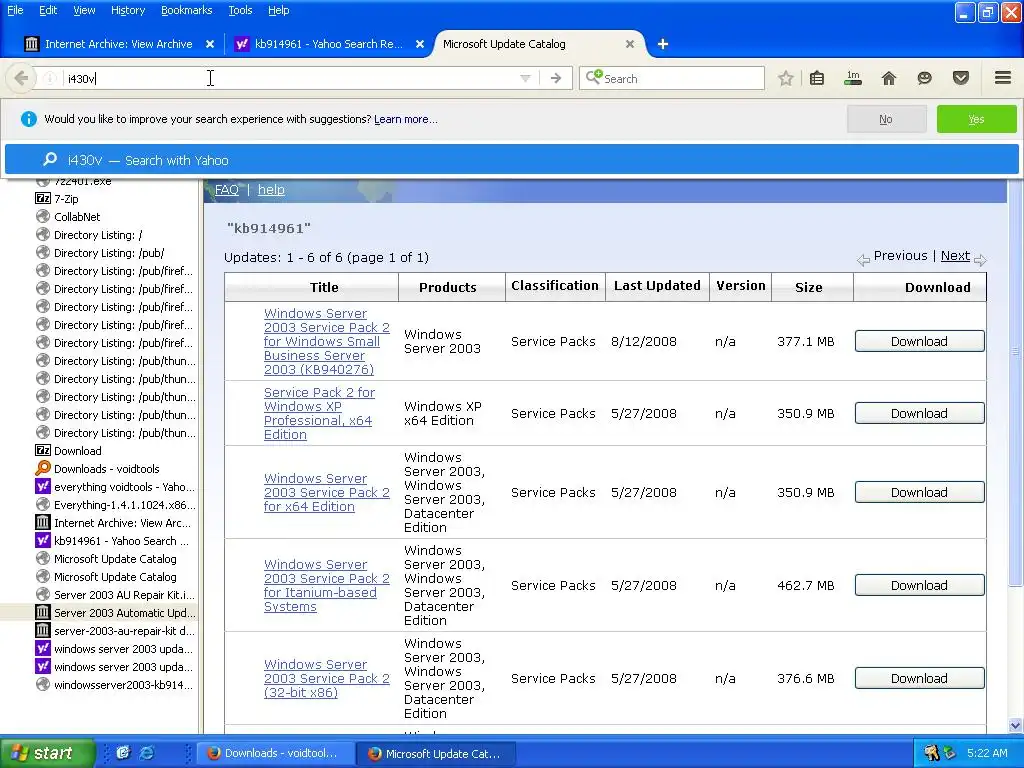The width and height of the screenshot is (1024, 768).
Task: Download the 462.7 MB Itanium update
Action: point(920,586)
